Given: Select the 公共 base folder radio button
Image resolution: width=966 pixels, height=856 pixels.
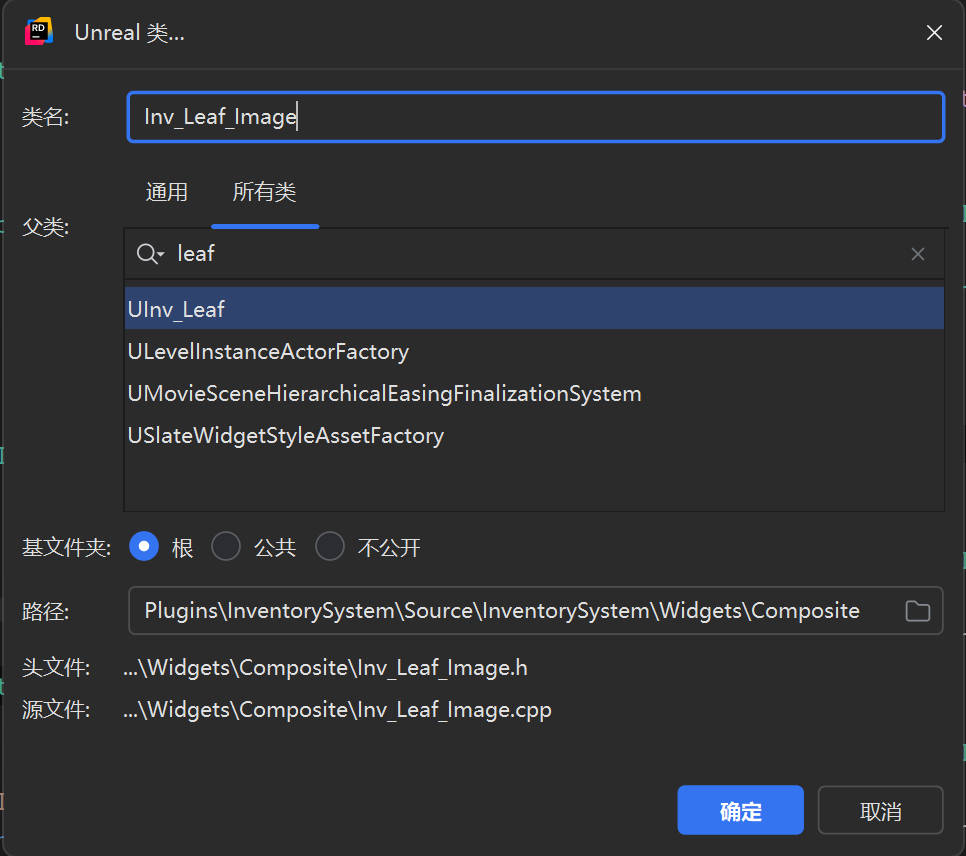Looking at the screenshot, I should pos(227,547).
